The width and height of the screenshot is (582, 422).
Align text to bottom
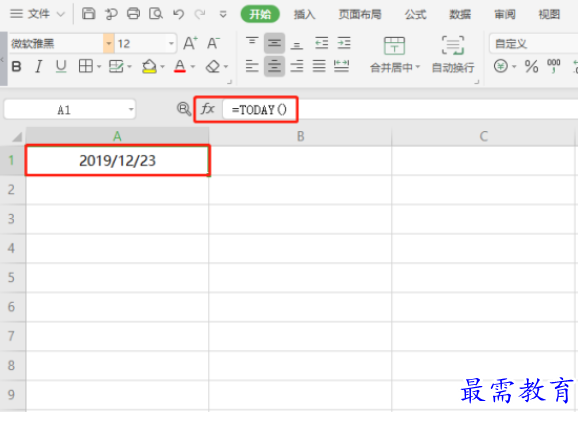(x=297, y=44)
